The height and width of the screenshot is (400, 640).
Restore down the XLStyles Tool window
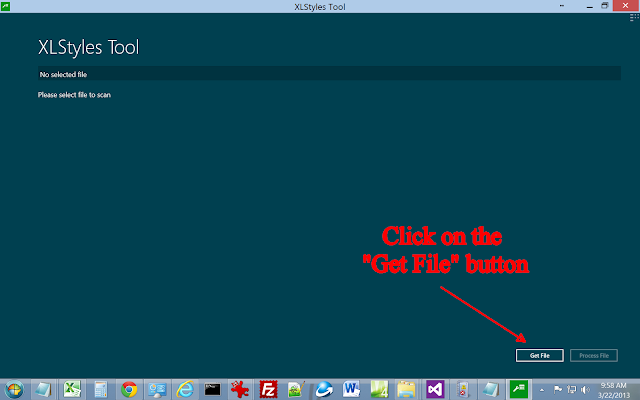tap(604, 6)
